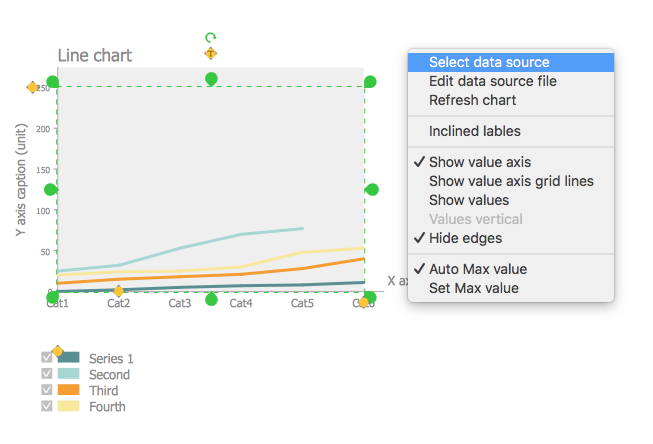The width and height of the screenshot is (653, 444).
Task: Select Refresh chart menu entry
Action: (472, 100)
